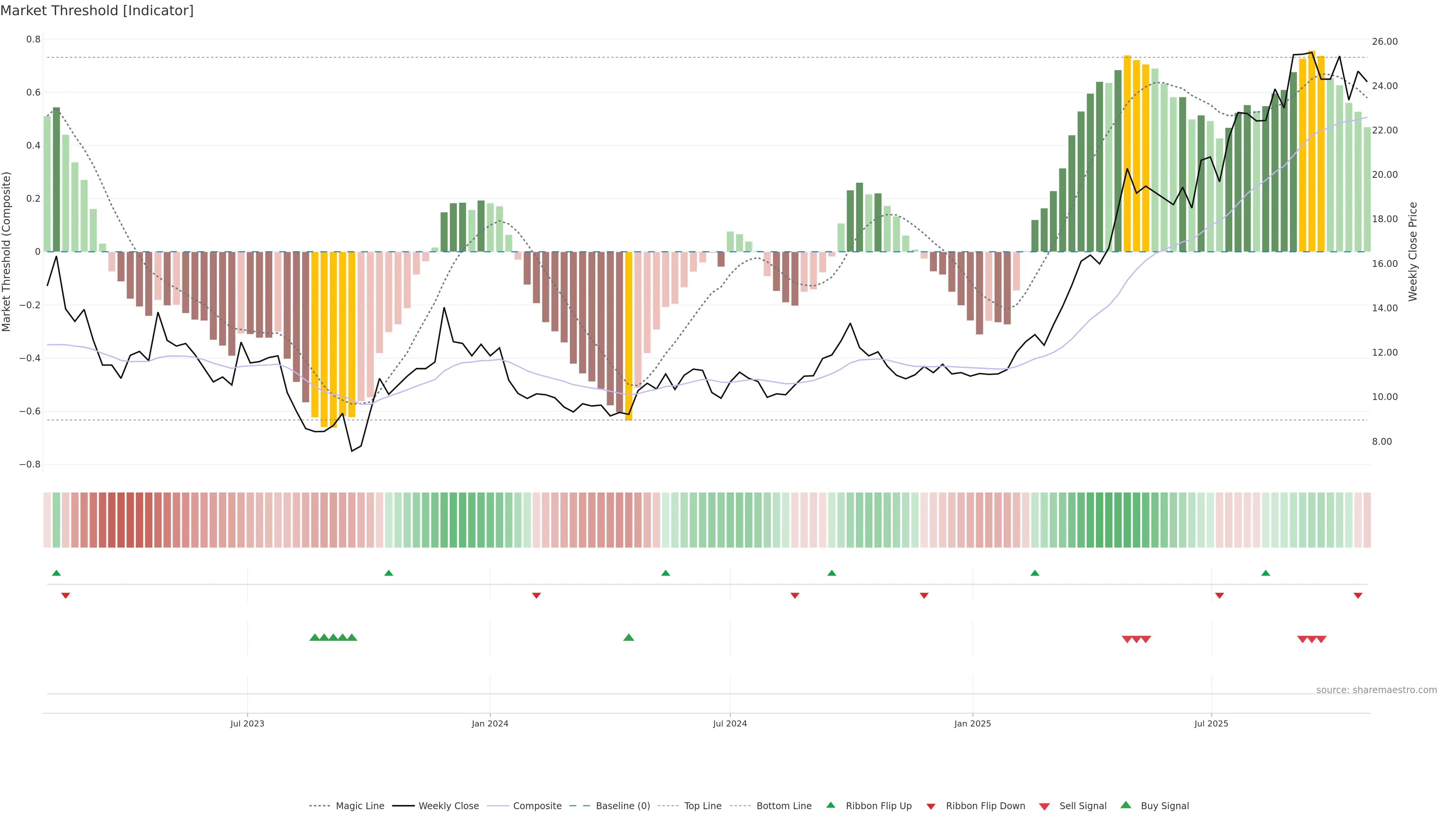Click Ribbon Flip Up legend triangle icon

[830, 805]
